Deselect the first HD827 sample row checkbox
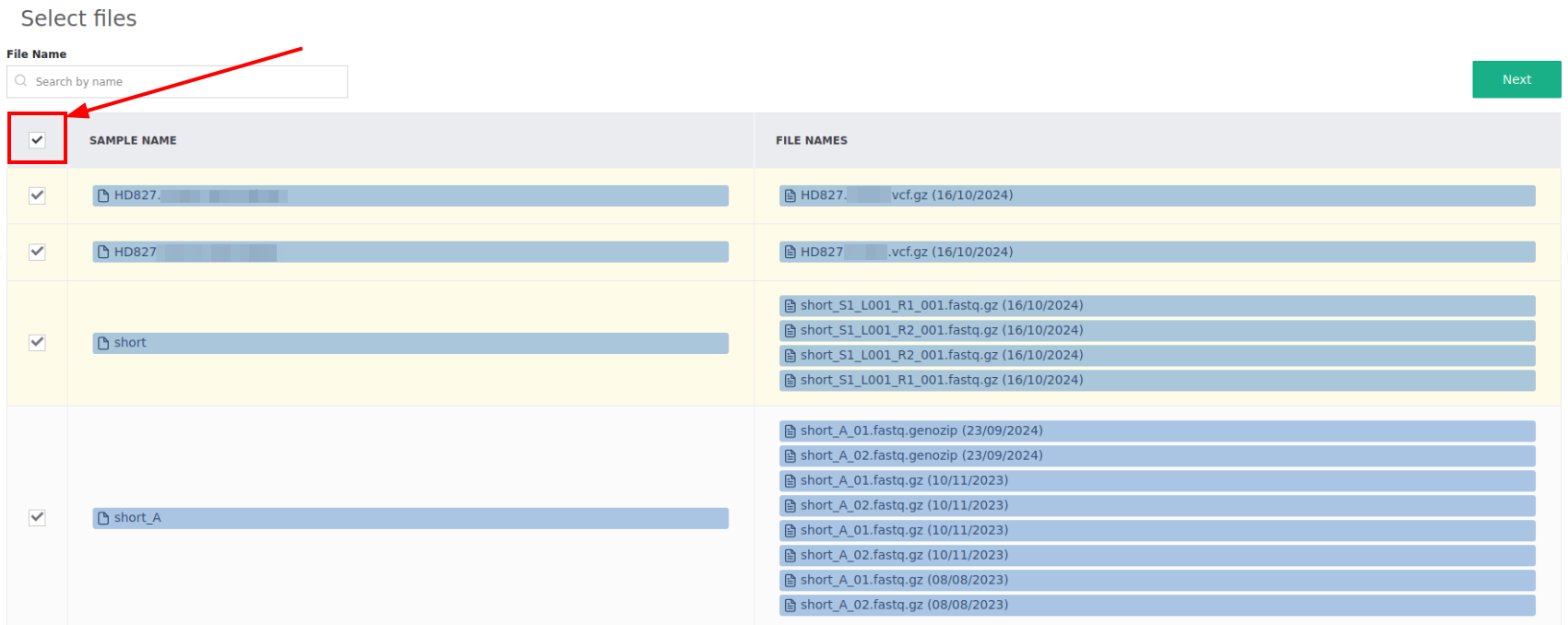The height and width of the screenshot is (625, 1568). pyautogui.click(x=37, y=195)
